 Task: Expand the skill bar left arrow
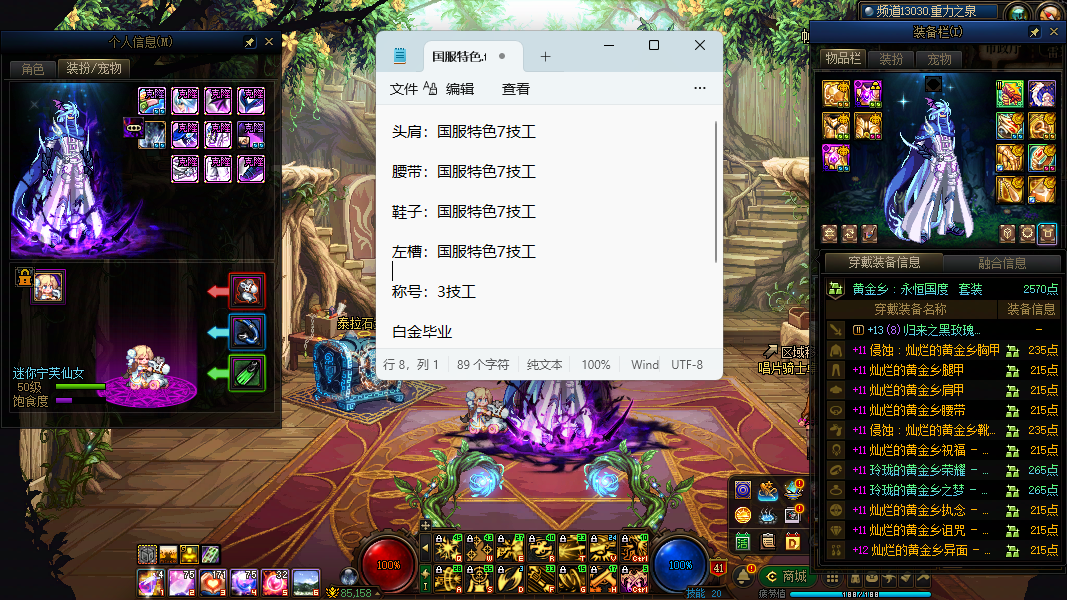tap(424, 548)
